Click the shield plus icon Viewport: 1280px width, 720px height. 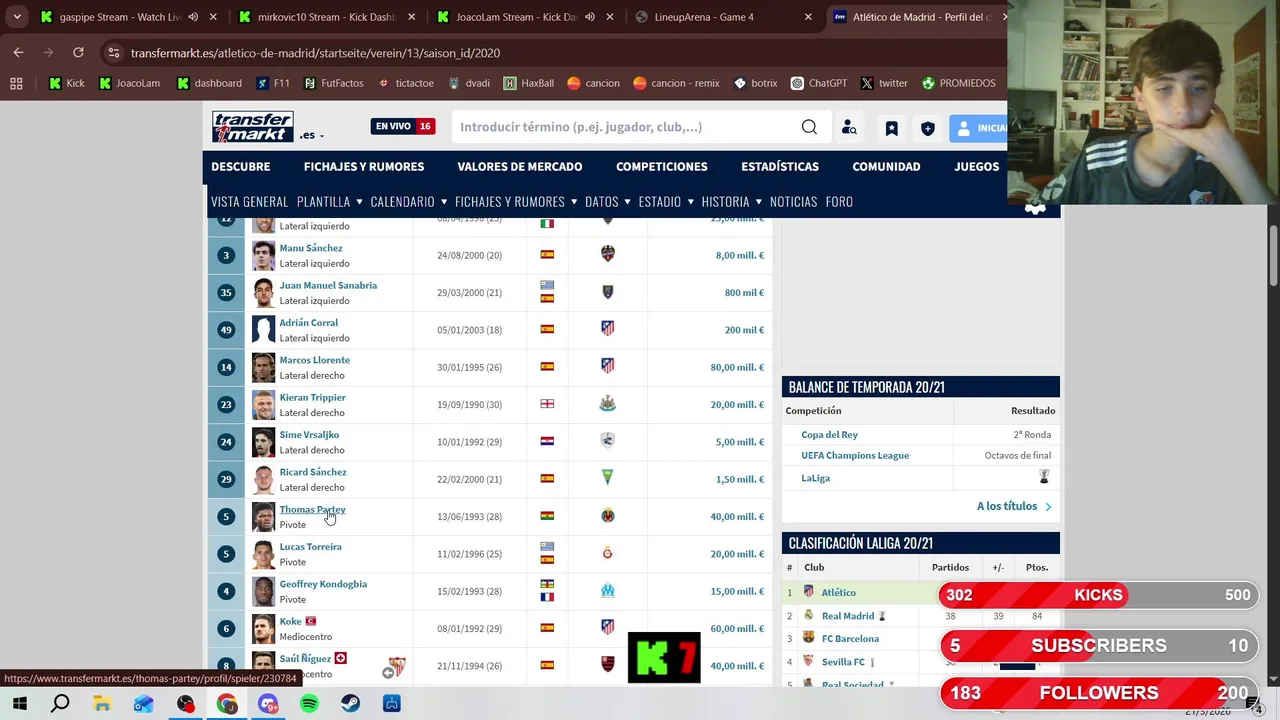(x=928, y=128)
